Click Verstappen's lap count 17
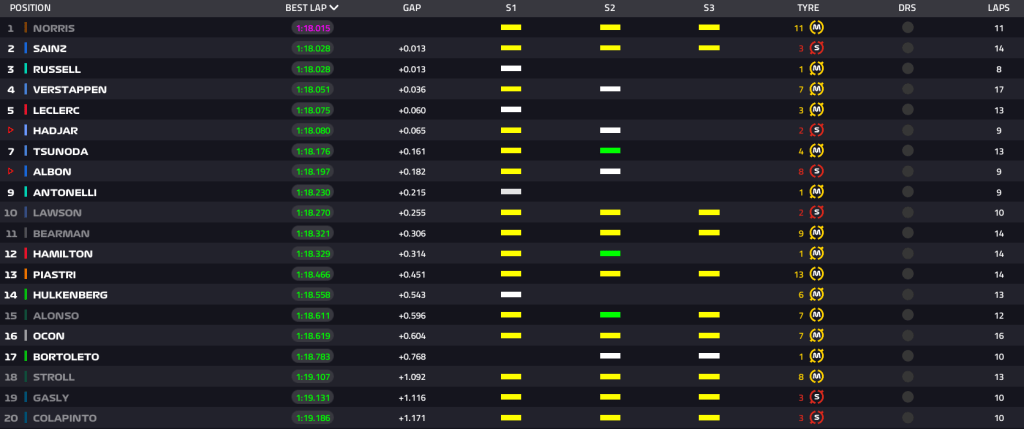The width and height of the screenshot is (1024, 429). pos(999,89)
